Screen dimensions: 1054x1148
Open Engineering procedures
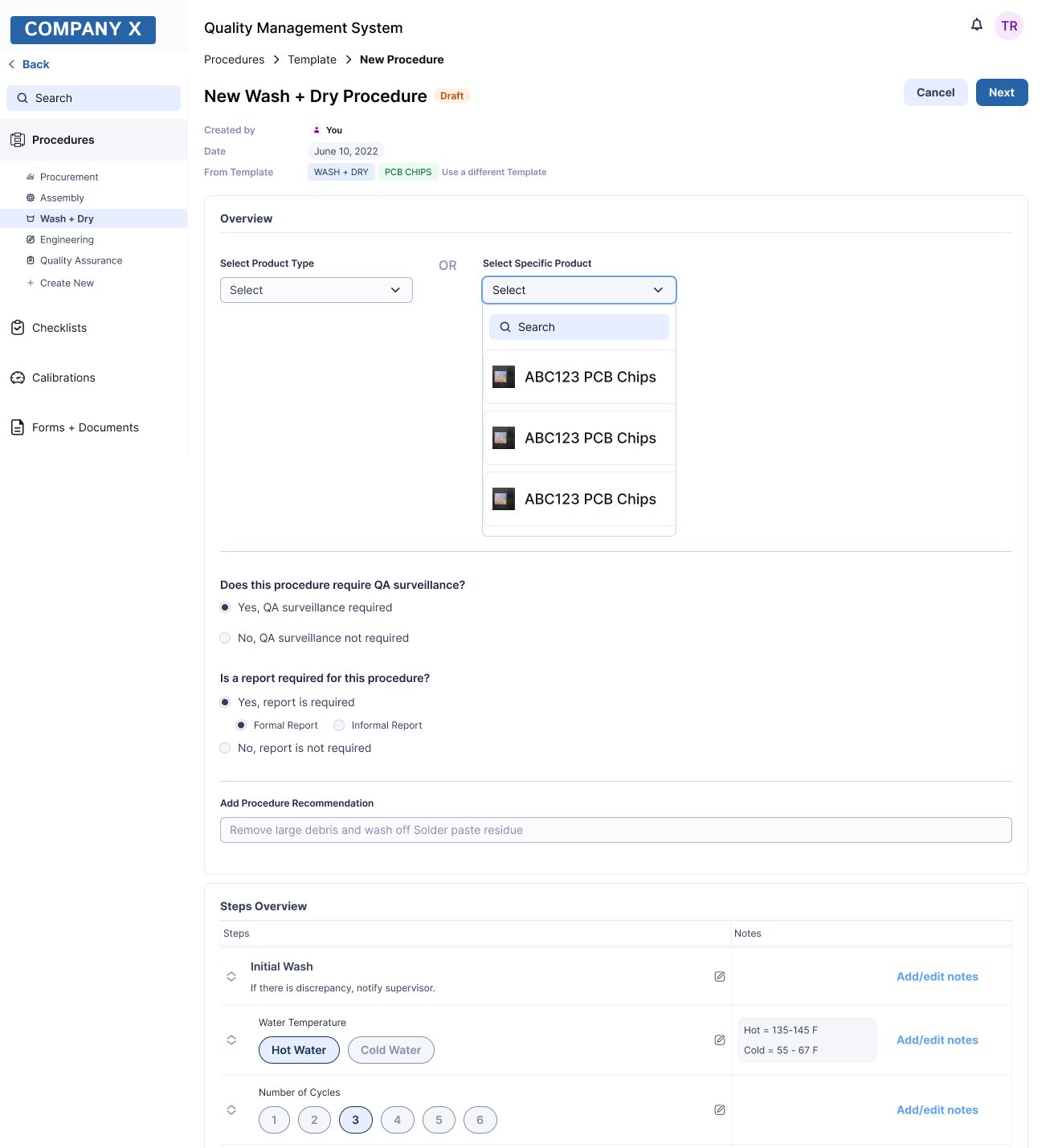67,239
